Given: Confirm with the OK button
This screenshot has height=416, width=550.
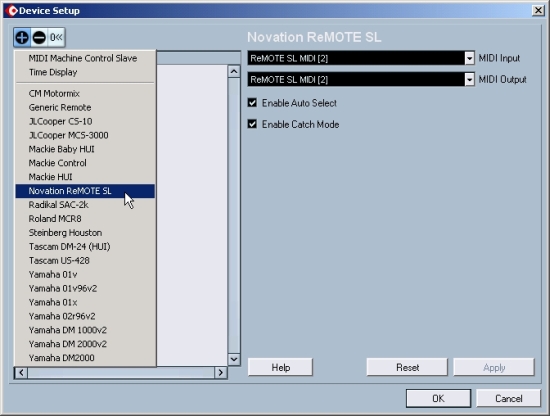Looking at the screenshot, I should click(438, 398).
